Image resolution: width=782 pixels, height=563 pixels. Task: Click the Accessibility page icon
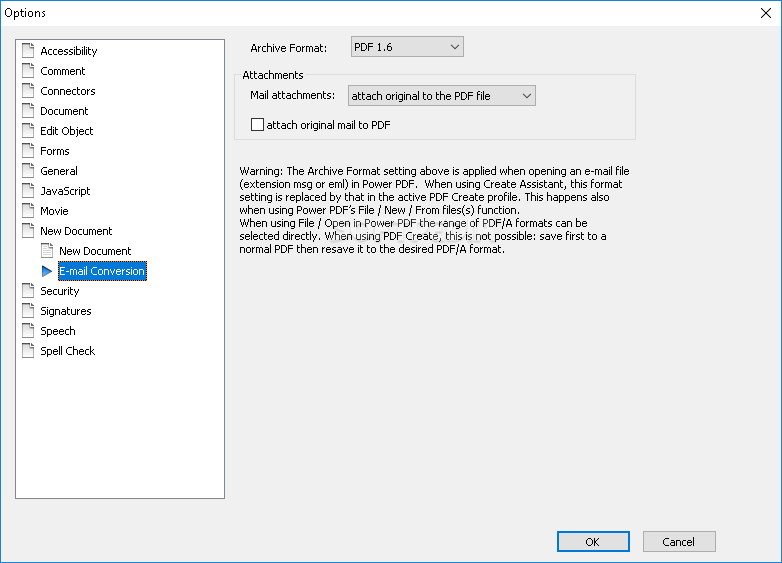point(28,50)
